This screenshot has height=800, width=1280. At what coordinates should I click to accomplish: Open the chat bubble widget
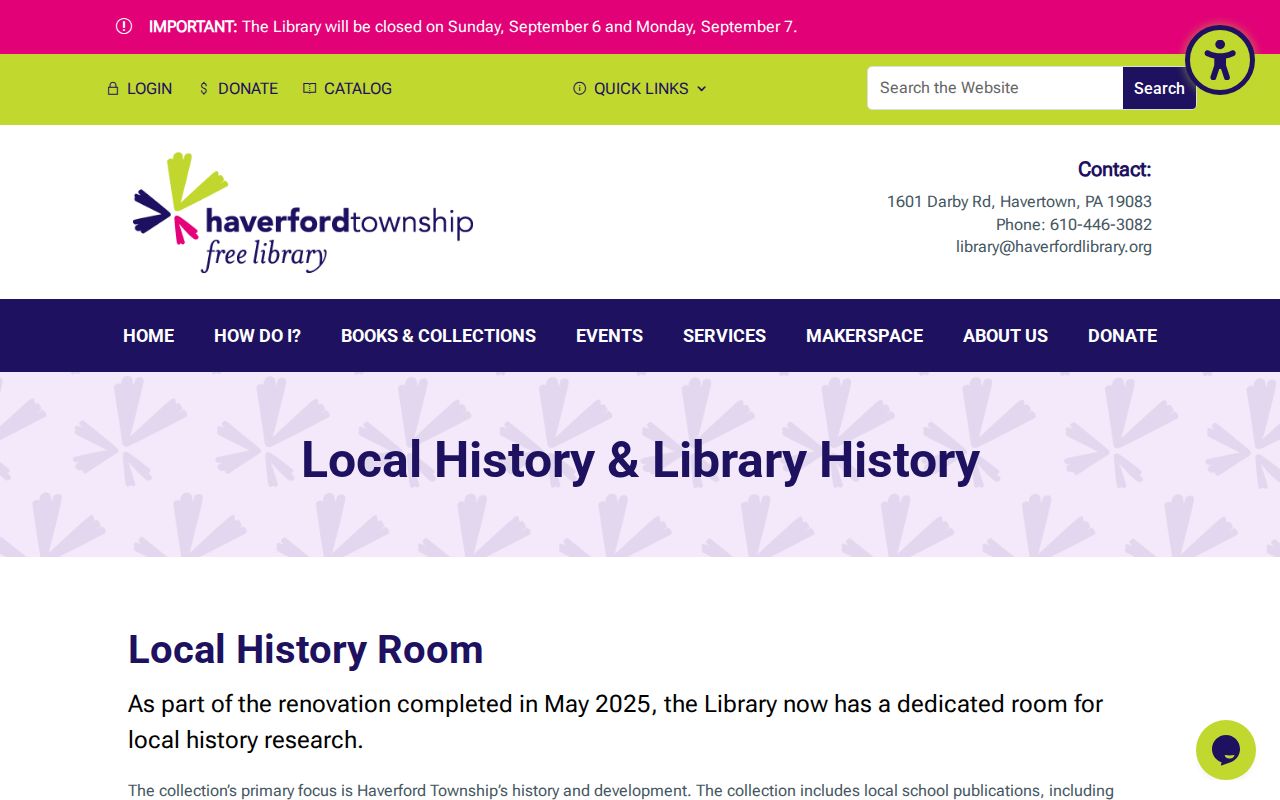(x=1226, y=750)
